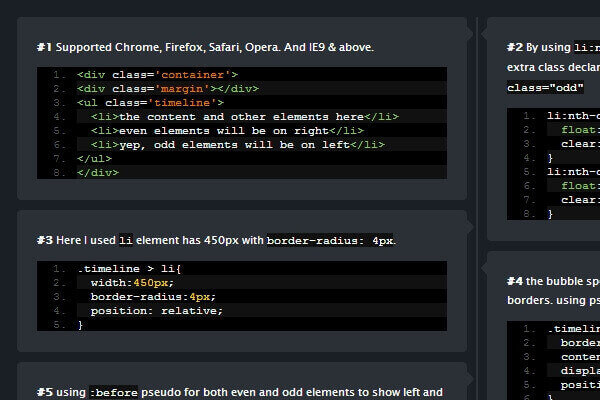Click the #3 heading in the second card
This screenshot has height=400, width=600.
coord(45,241)
